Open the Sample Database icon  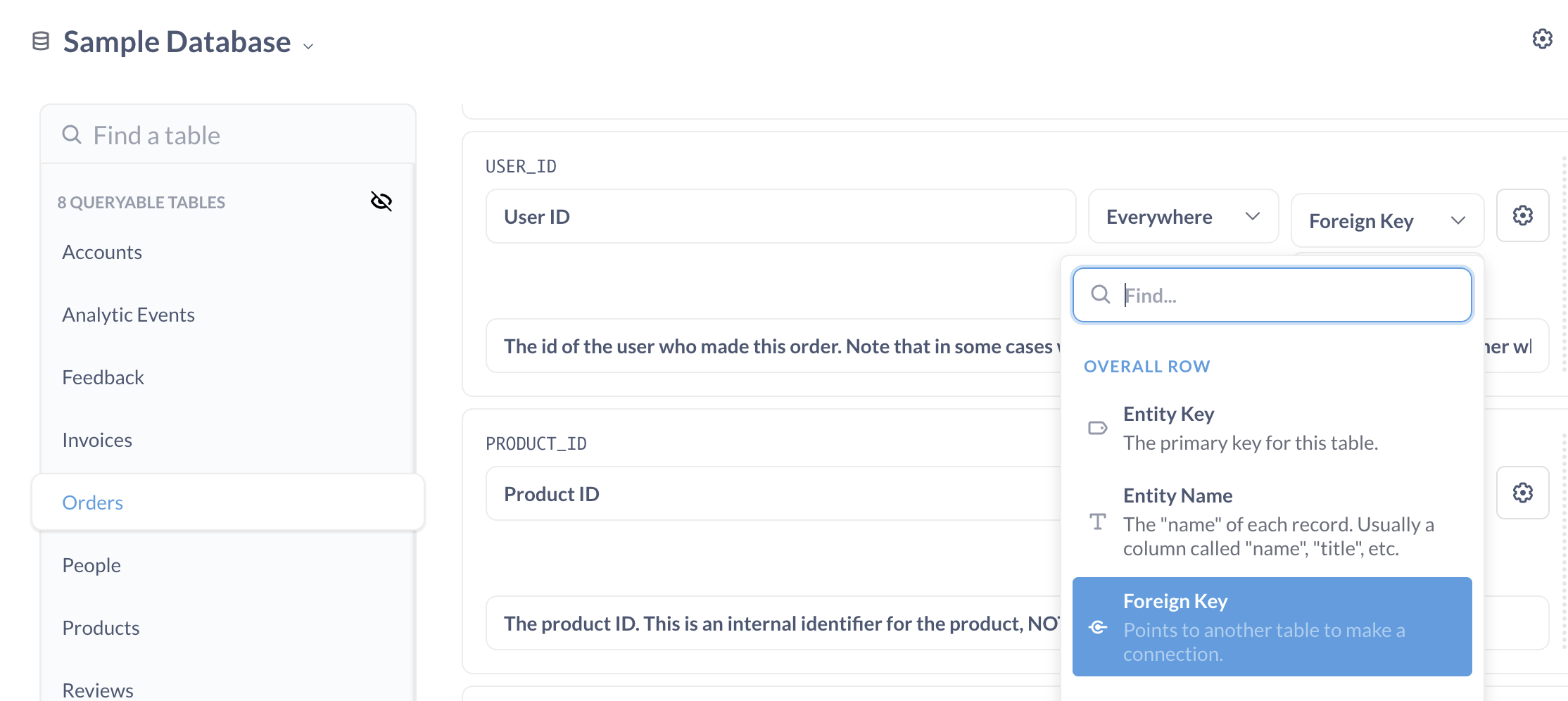40,42
